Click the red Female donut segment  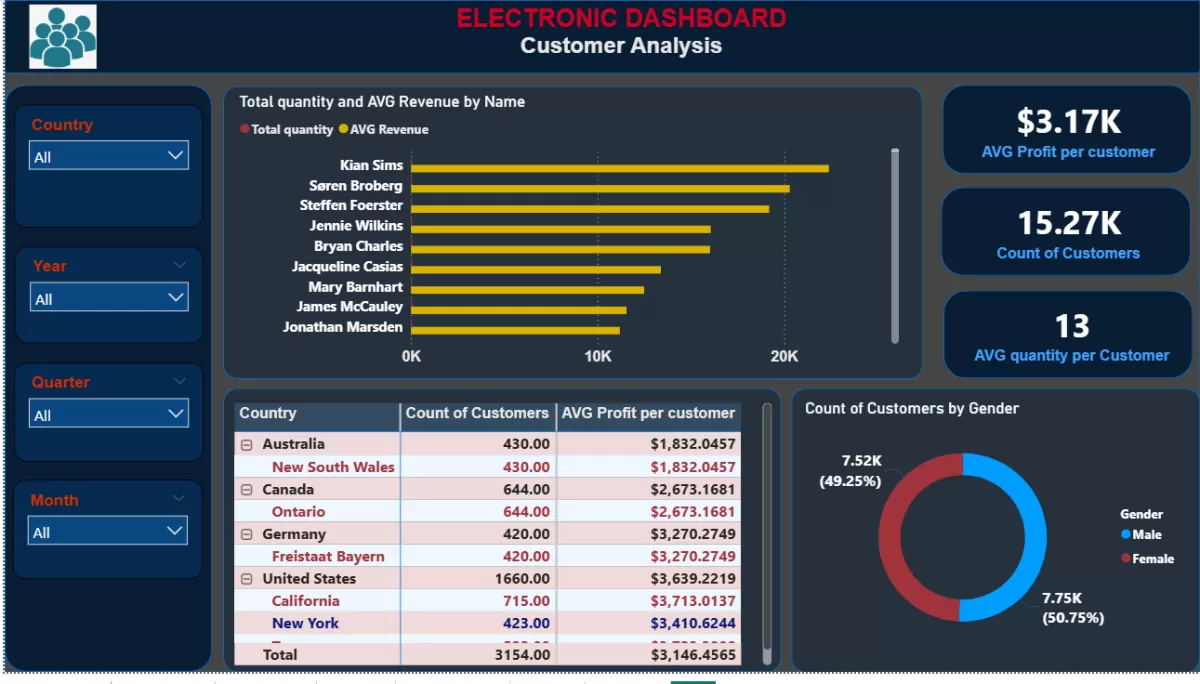click(891, 535)
